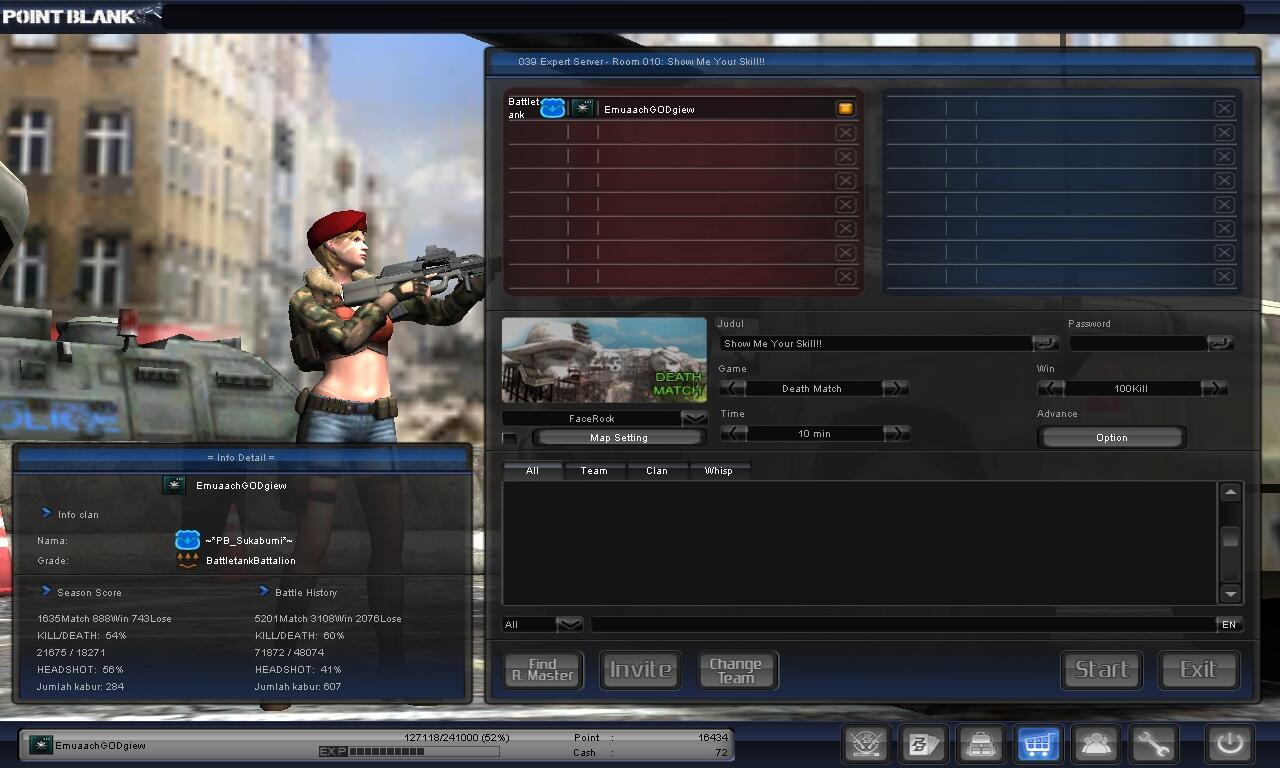Image resolution: width=1280 pixels, height=768 pixels.
Task: Switch to the Whisp chat tab
Action: tap(719, 470)
